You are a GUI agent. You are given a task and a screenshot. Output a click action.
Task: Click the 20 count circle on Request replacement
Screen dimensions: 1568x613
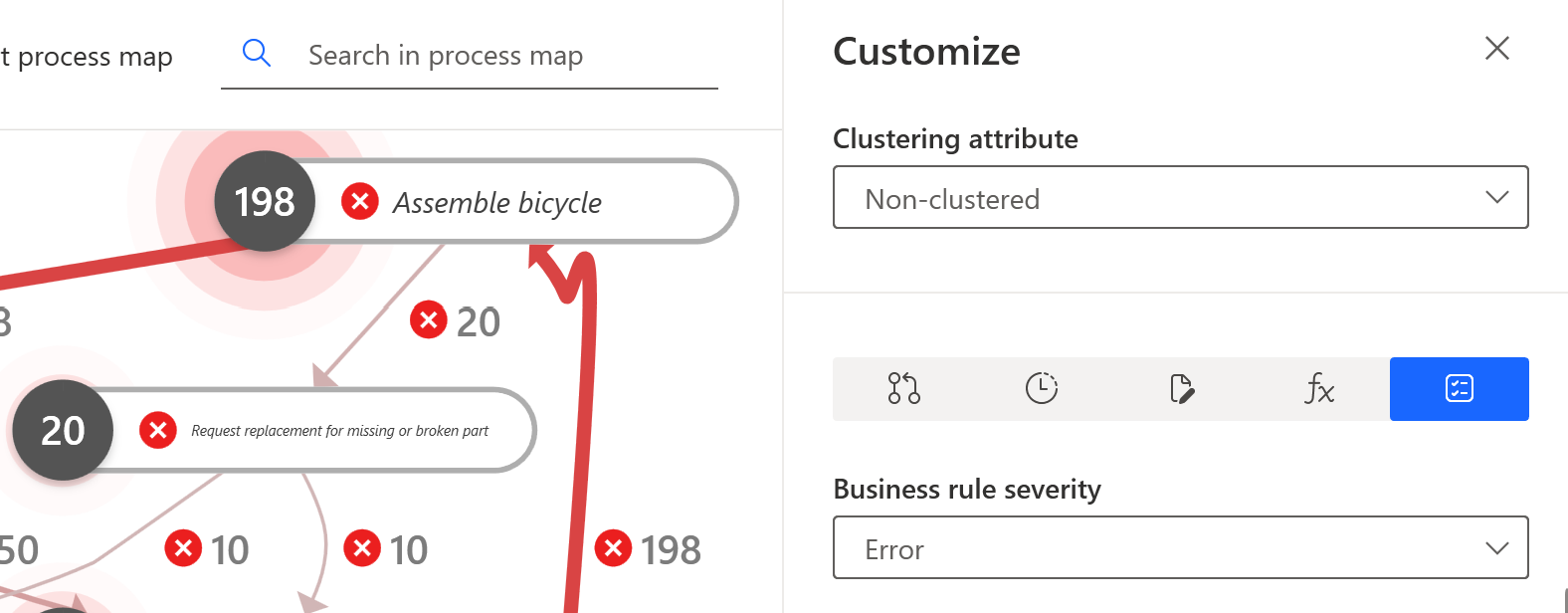63,431
